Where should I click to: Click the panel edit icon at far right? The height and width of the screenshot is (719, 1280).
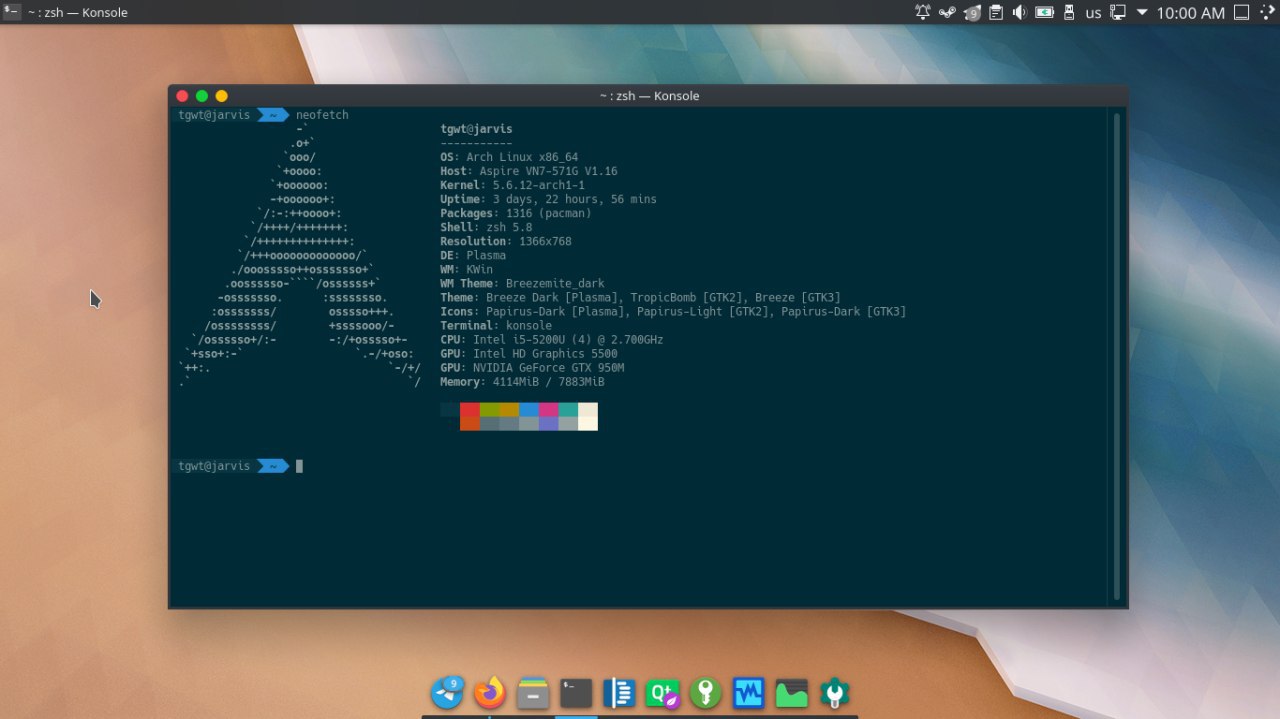point(1267,13)
